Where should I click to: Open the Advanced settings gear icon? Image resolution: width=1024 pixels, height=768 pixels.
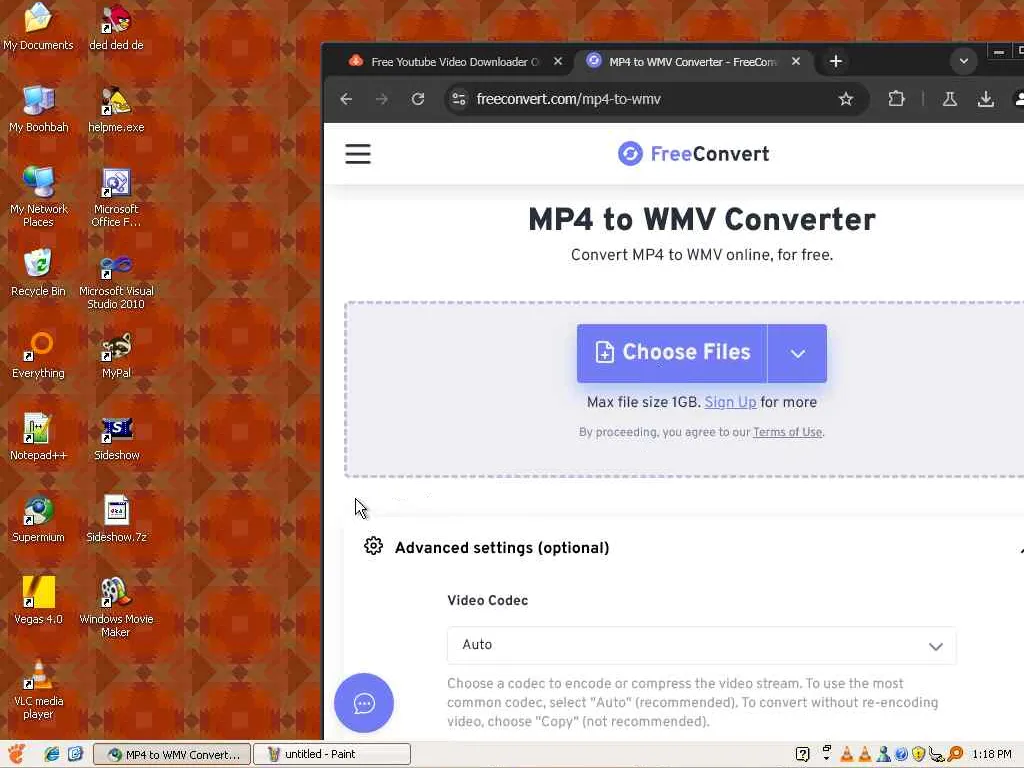coord(374,546)
